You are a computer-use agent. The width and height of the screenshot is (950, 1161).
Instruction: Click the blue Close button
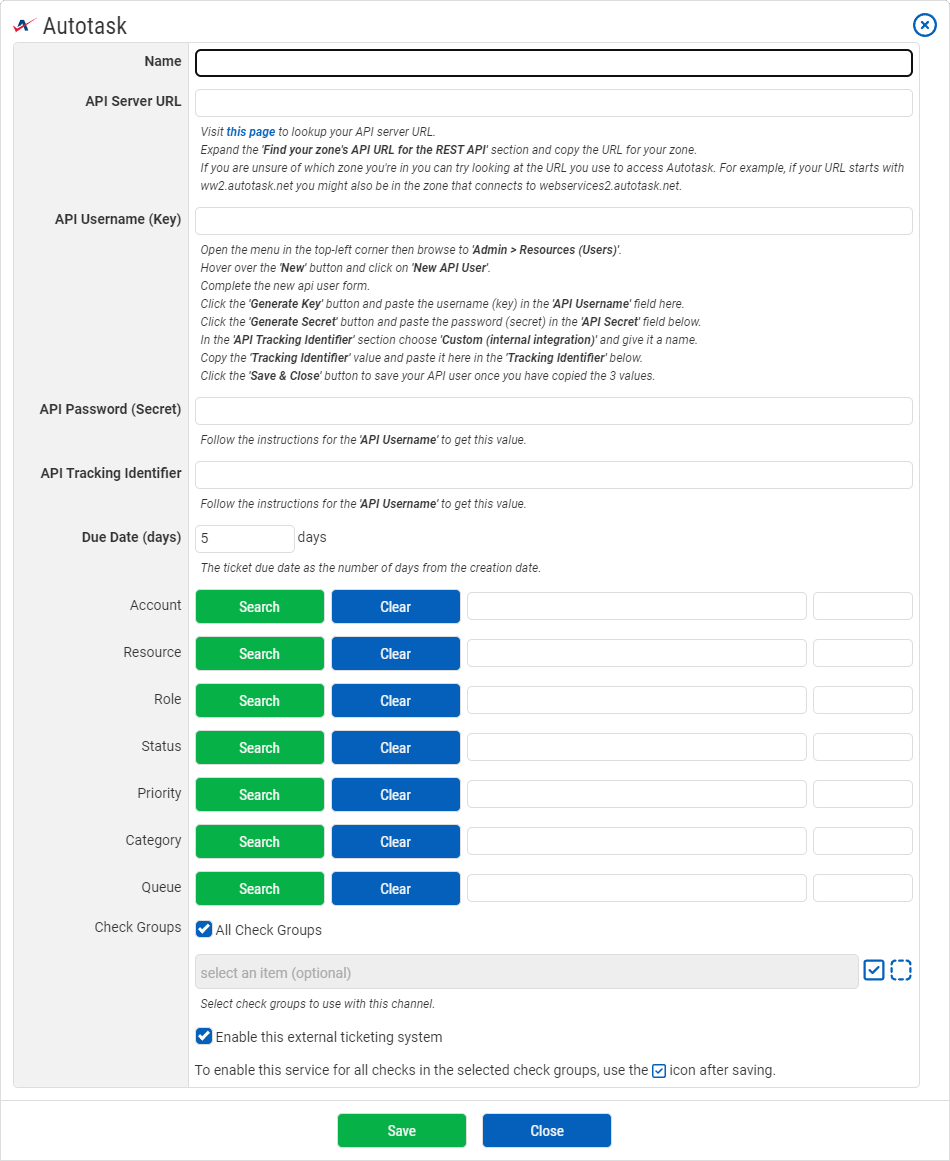point(546,1130)
